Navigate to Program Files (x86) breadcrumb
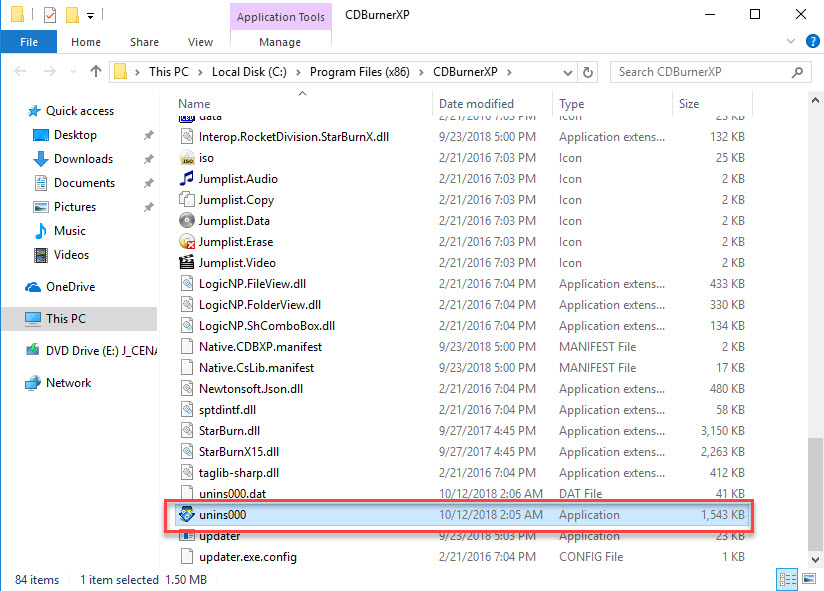824x591 pixels. (359, 72)
